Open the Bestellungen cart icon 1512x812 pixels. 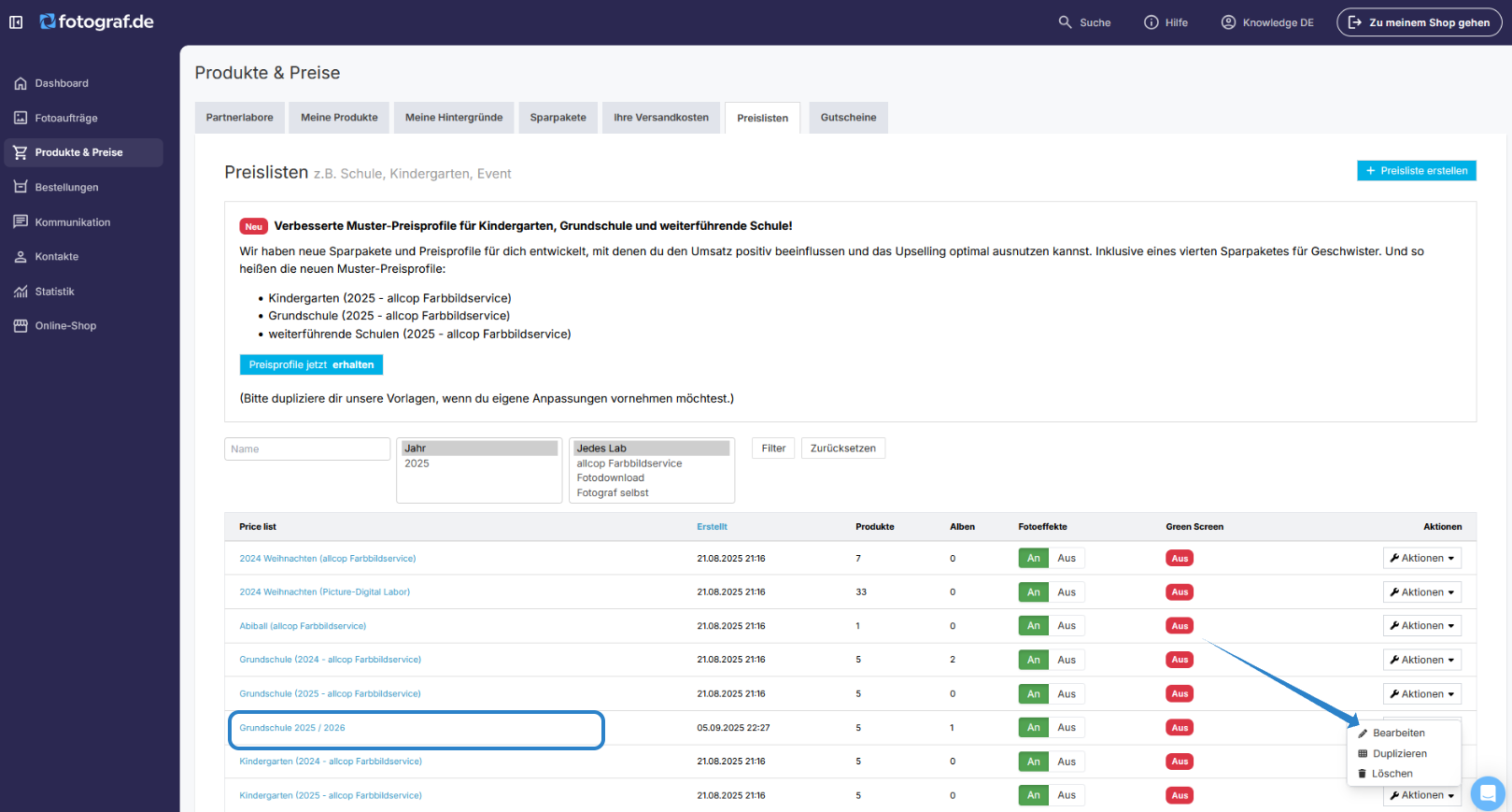pyautogui.click(x=21, y=187)
